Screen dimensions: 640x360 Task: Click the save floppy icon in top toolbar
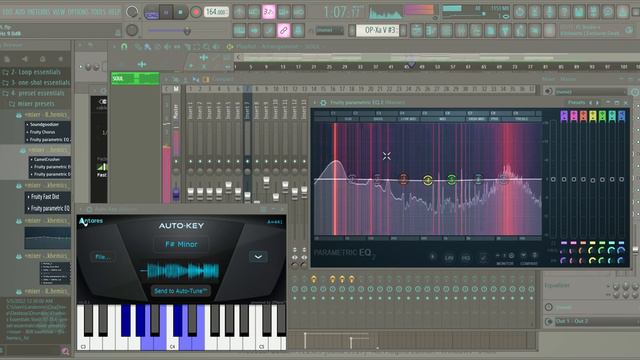point(579,12)
